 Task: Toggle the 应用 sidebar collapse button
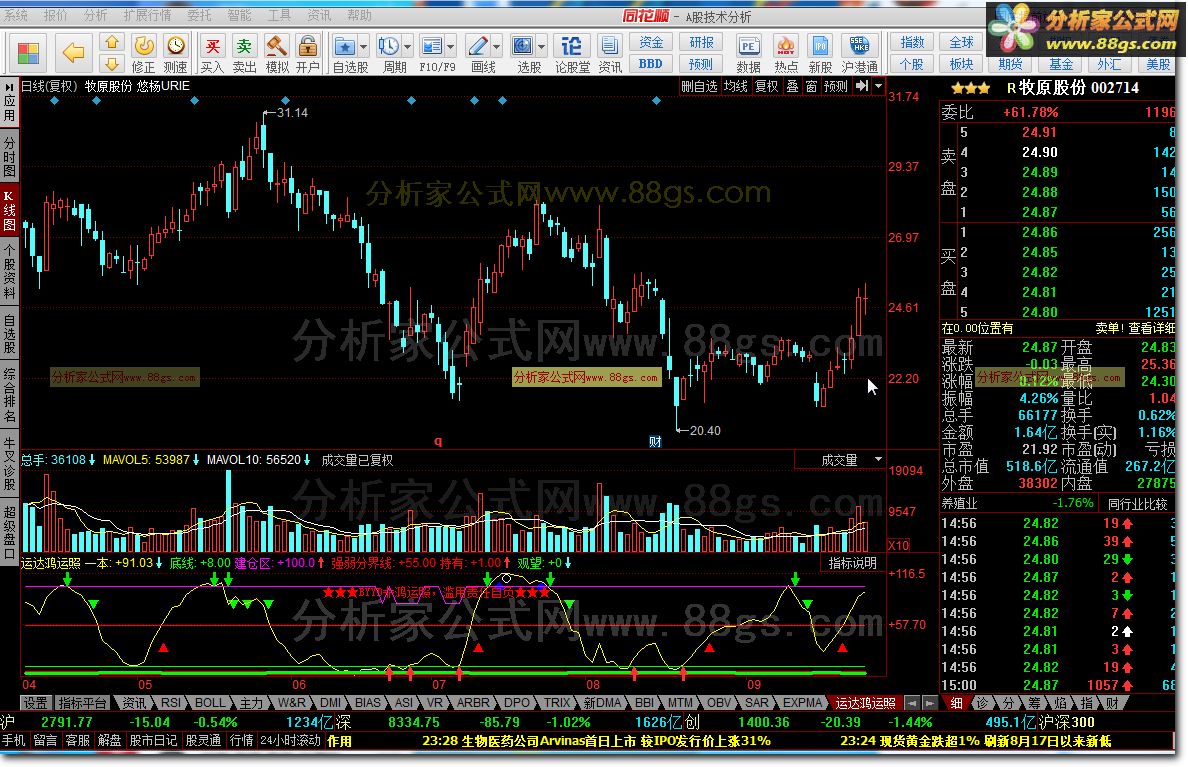[9, 102]
